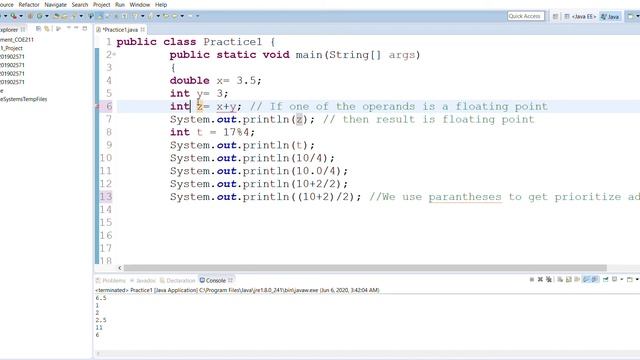Open the Search menu
This screenshot has height=360, width=640.
pos(80,4)
